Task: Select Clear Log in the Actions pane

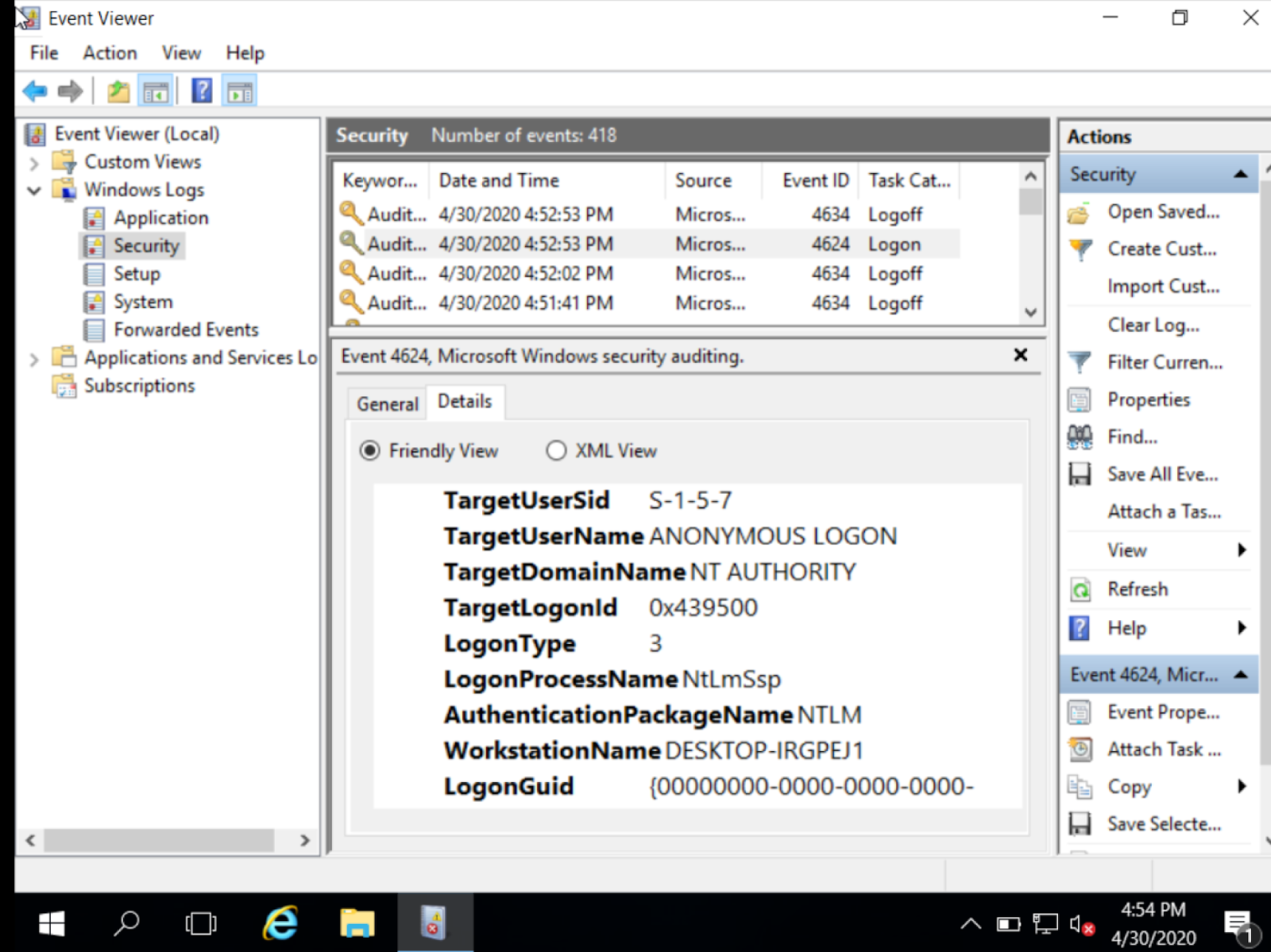Action: 1152,324
